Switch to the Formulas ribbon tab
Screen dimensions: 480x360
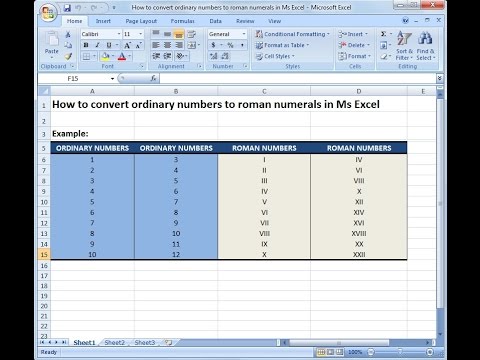182,21
